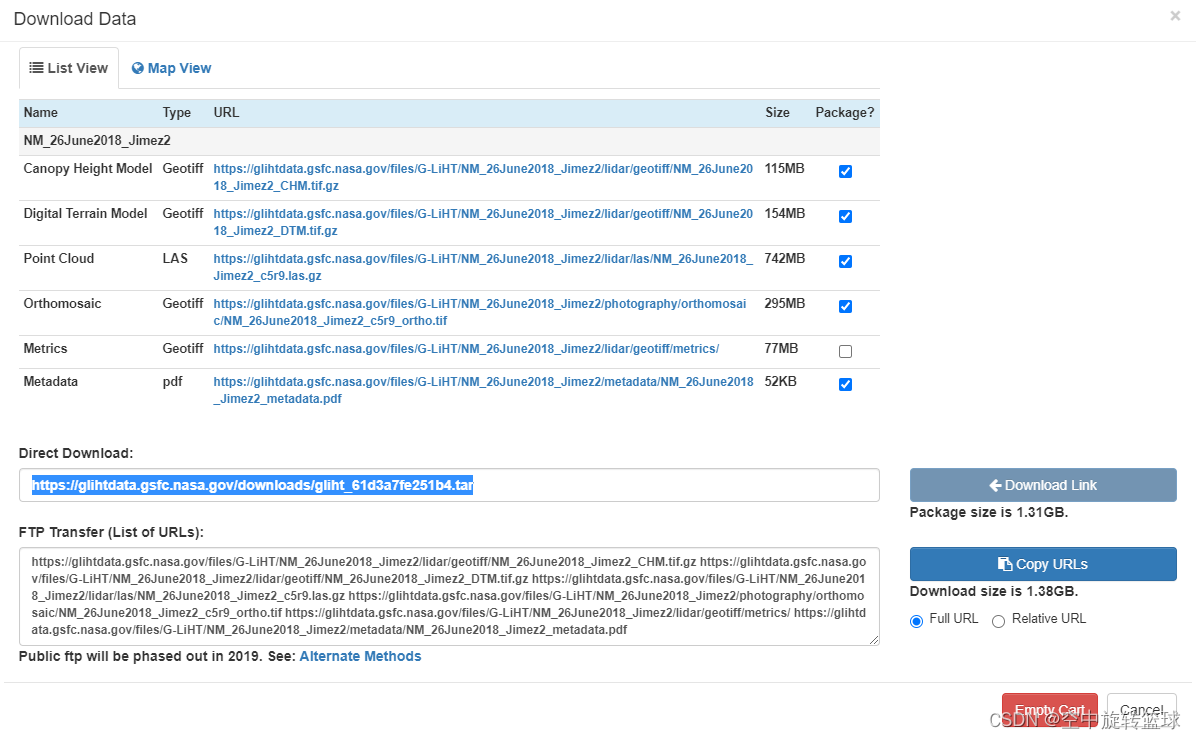Screen dimensions: 1196x739
Task: Uncheck Point Cloud package checkbox
Action: pos(845,262)
